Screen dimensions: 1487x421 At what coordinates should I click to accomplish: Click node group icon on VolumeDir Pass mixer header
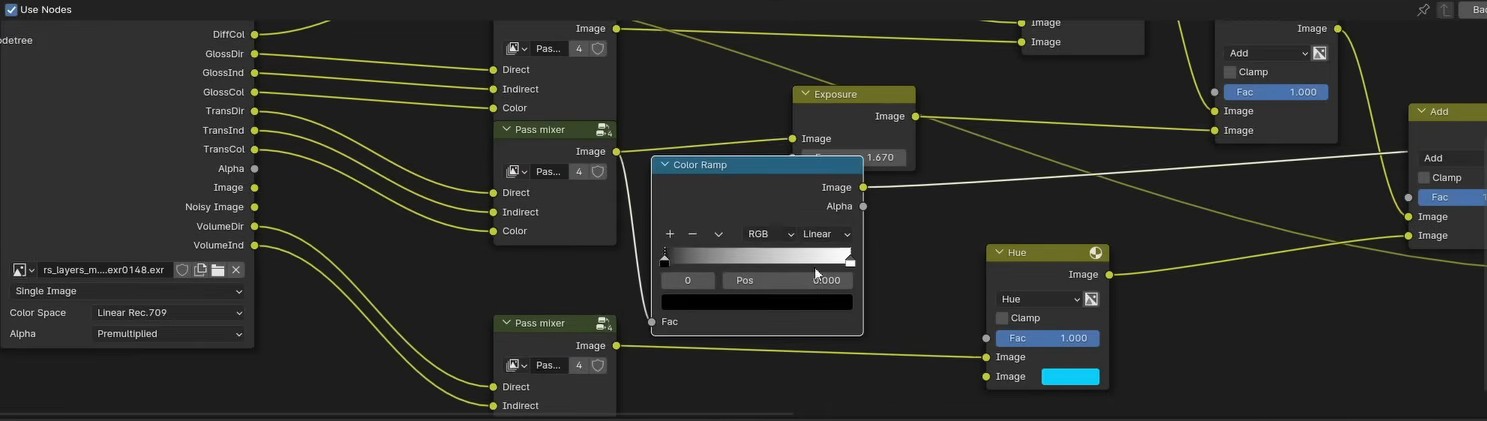tap(603, 324)
